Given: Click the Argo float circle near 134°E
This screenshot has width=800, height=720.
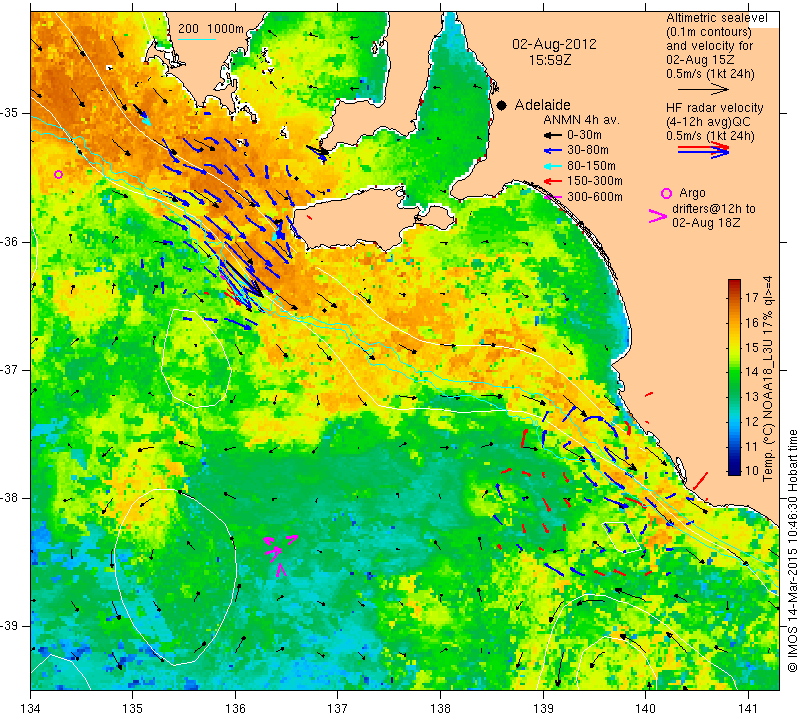Looking at the screenshot, I should (x=59, y=175).
